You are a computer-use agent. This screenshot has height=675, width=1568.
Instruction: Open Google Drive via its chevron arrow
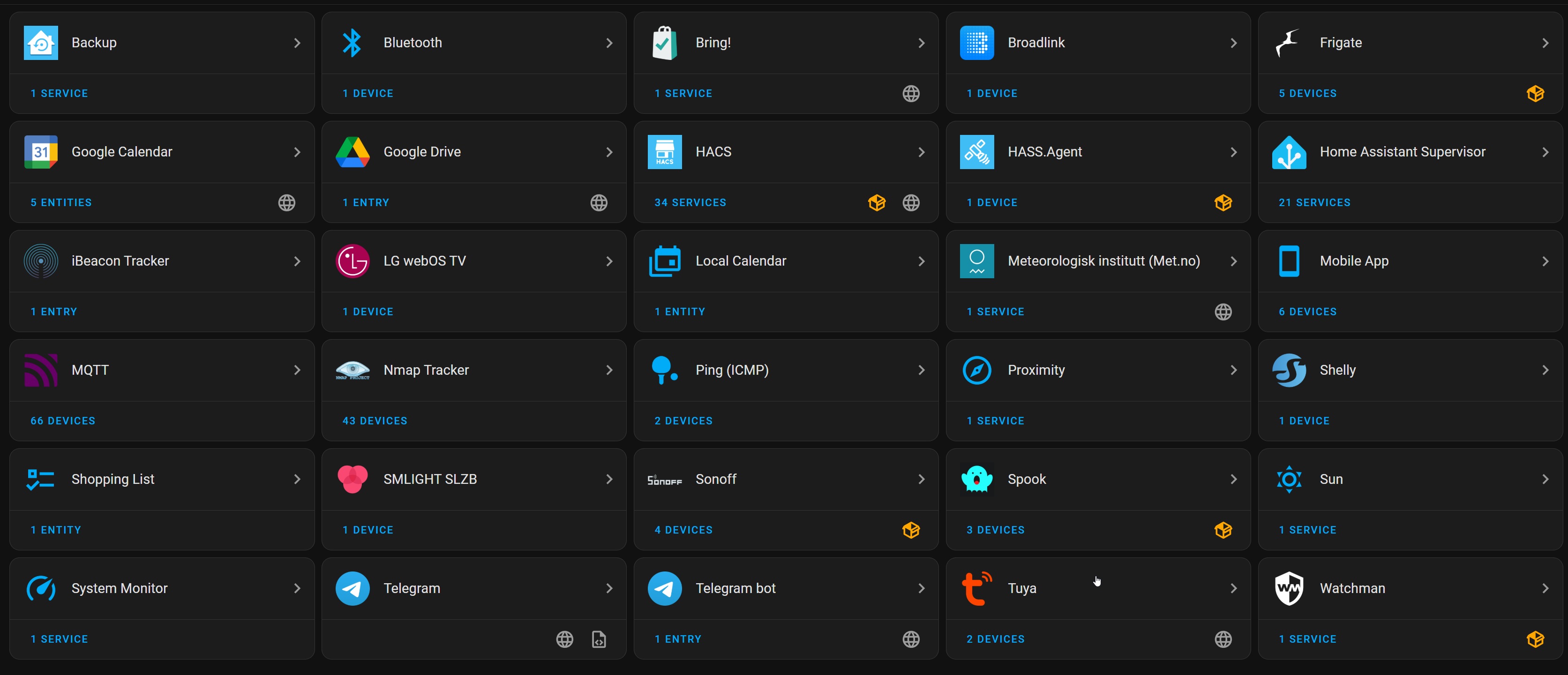point(609,152)
